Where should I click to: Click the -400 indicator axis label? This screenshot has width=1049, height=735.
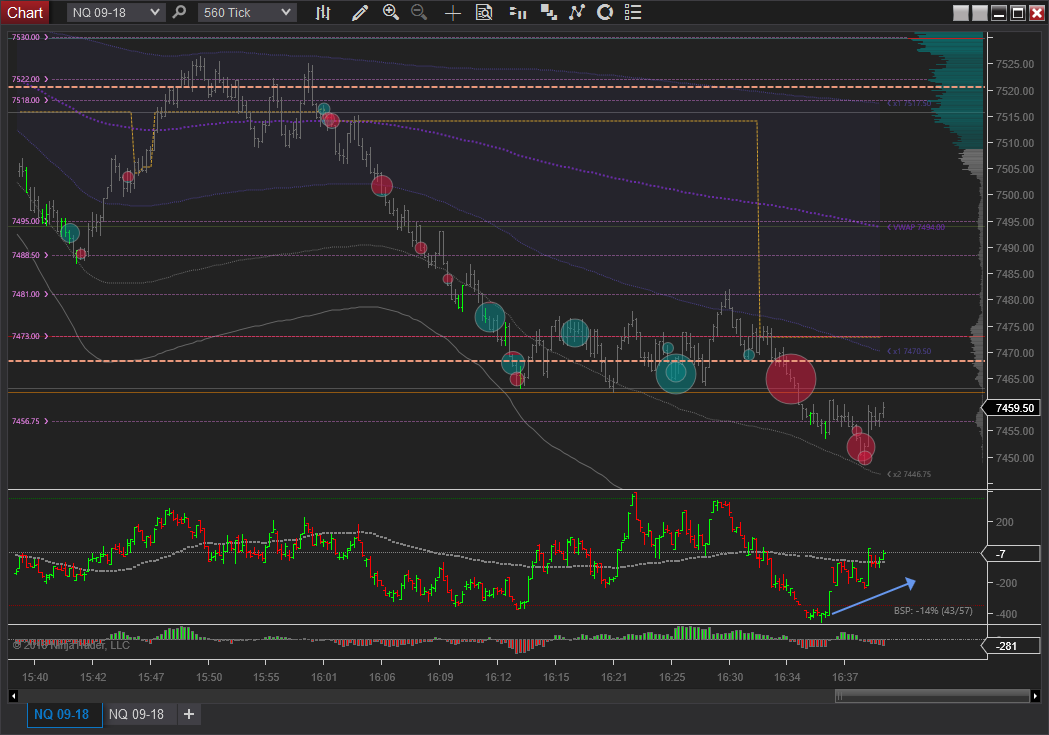(1006, 614)
